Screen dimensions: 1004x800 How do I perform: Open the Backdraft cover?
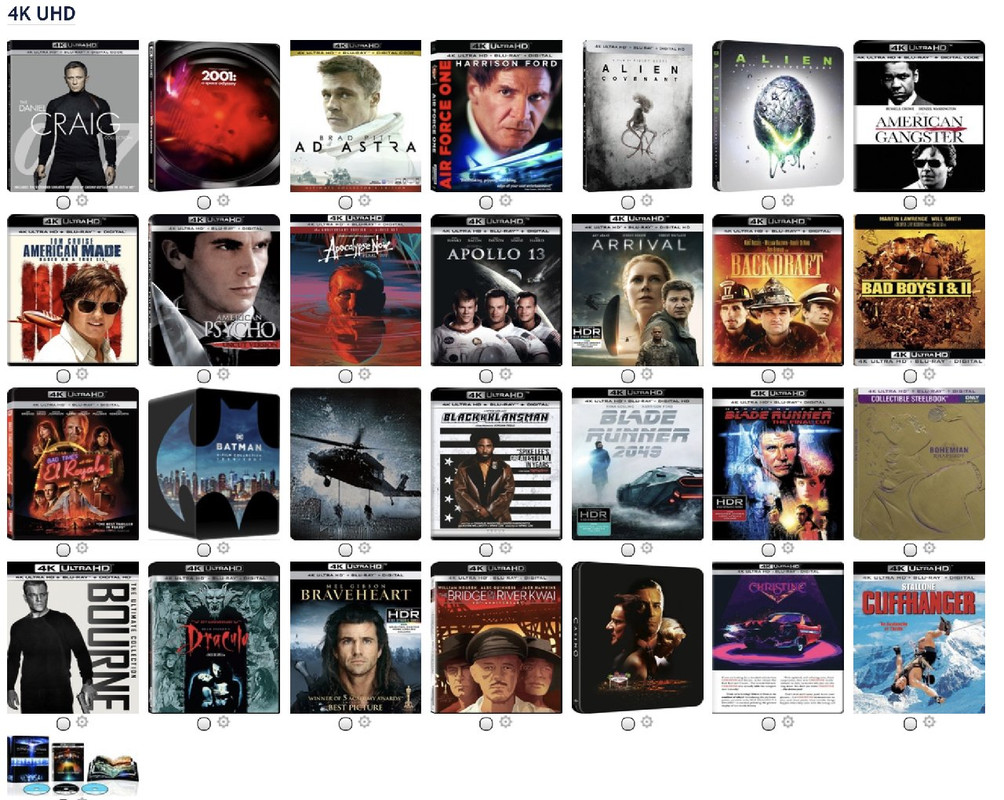pos(778,290)
